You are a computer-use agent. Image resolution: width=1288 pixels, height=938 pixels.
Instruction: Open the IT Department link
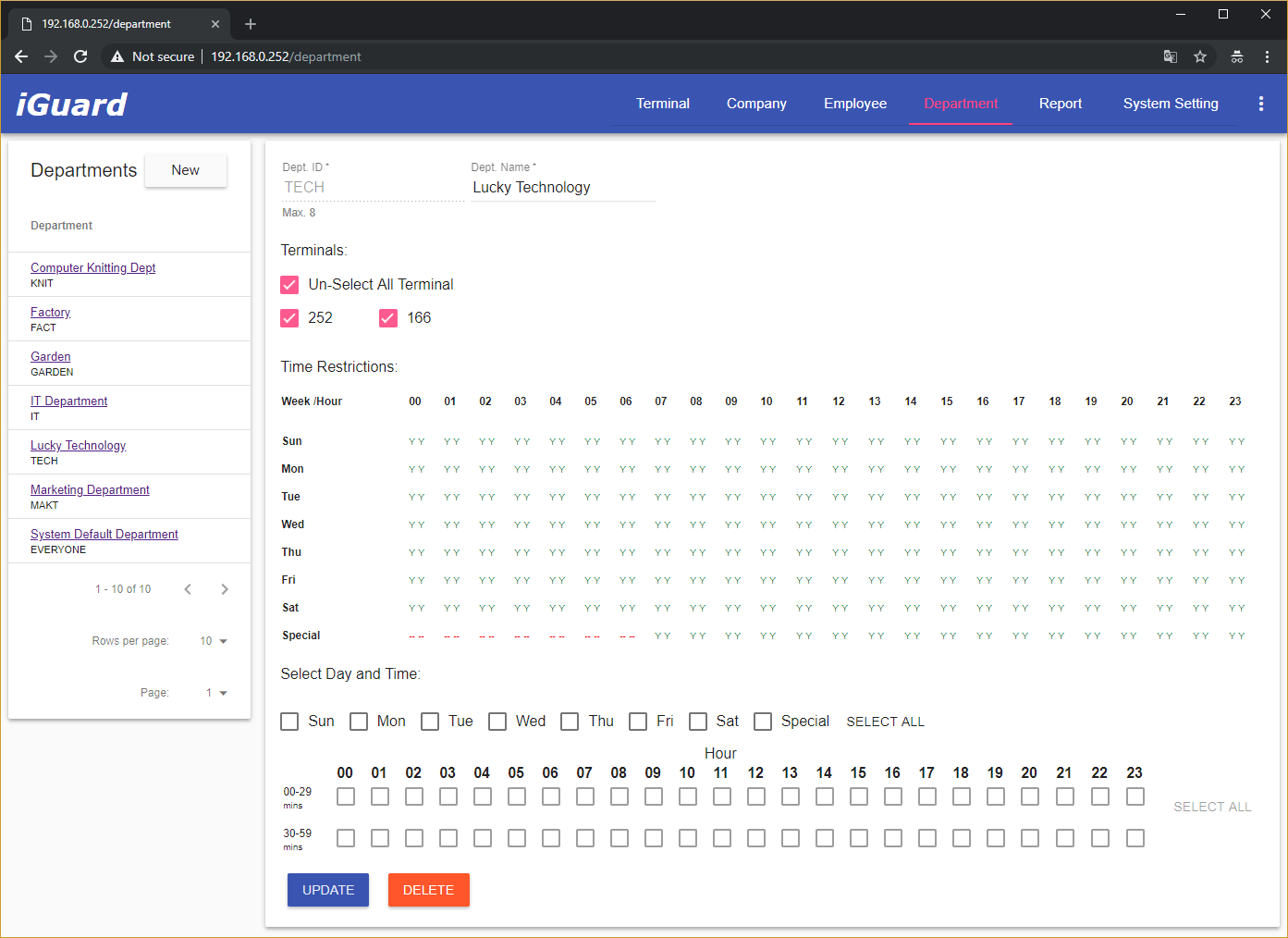pyautogui.click(x=68, y=401)
